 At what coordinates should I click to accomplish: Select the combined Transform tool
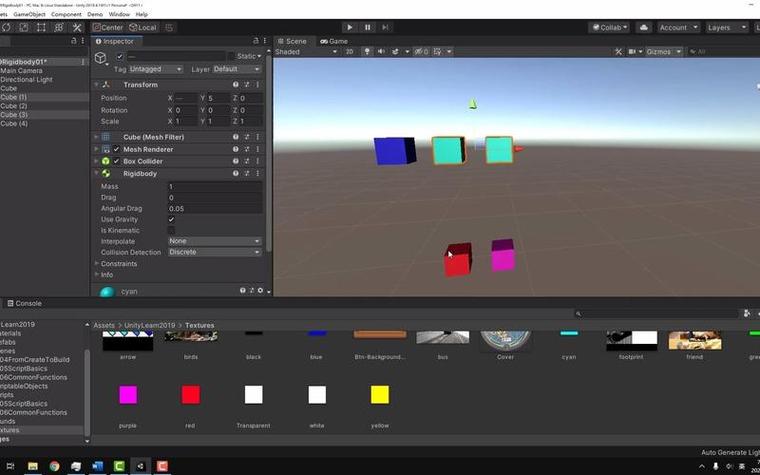59,28
